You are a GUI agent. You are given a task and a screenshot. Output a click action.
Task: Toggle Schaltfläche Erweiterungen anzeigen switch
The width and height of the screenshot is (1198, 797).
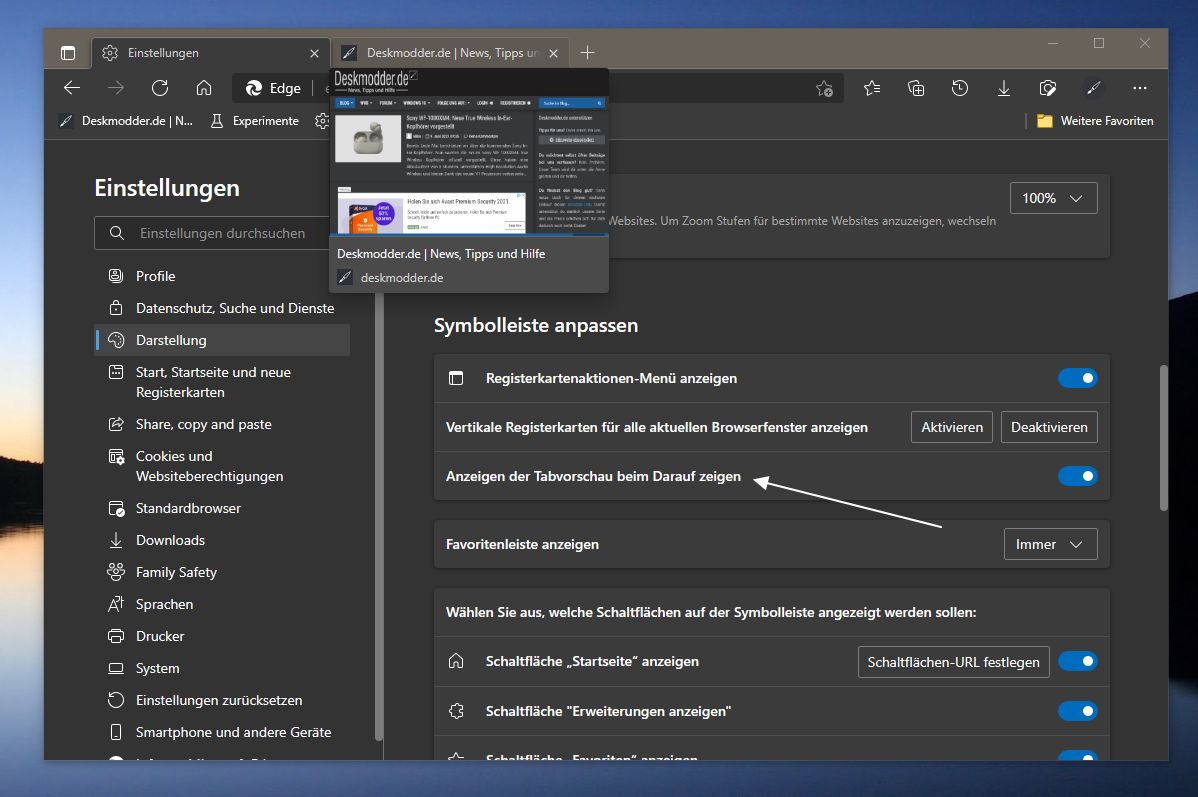click(1077, 711)
